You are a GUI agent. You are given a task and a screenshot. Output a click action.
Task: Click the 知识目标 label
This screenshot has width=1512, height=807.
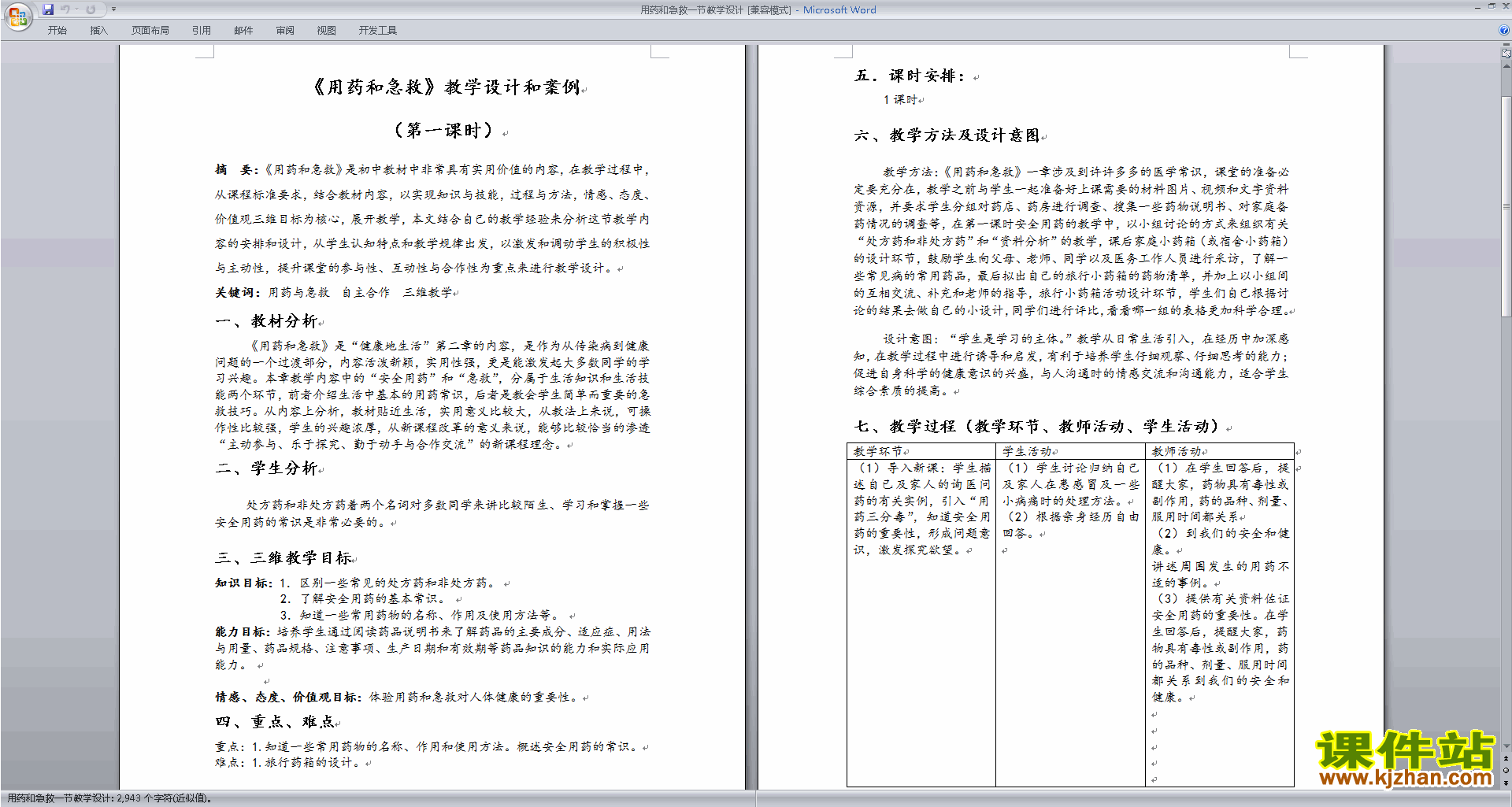click(x=243, y=583)
